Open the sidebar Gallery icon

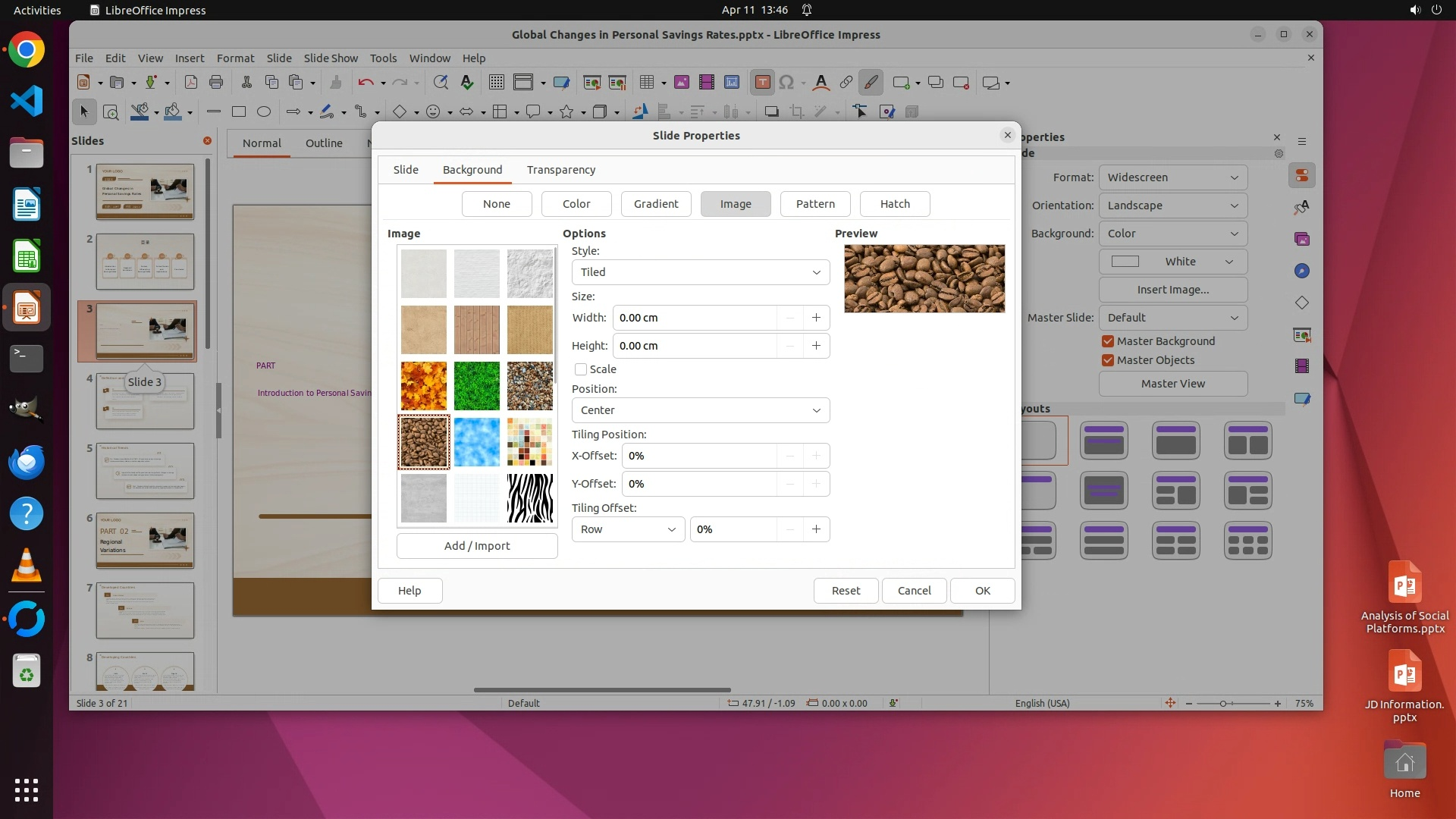click(1302, 240)
